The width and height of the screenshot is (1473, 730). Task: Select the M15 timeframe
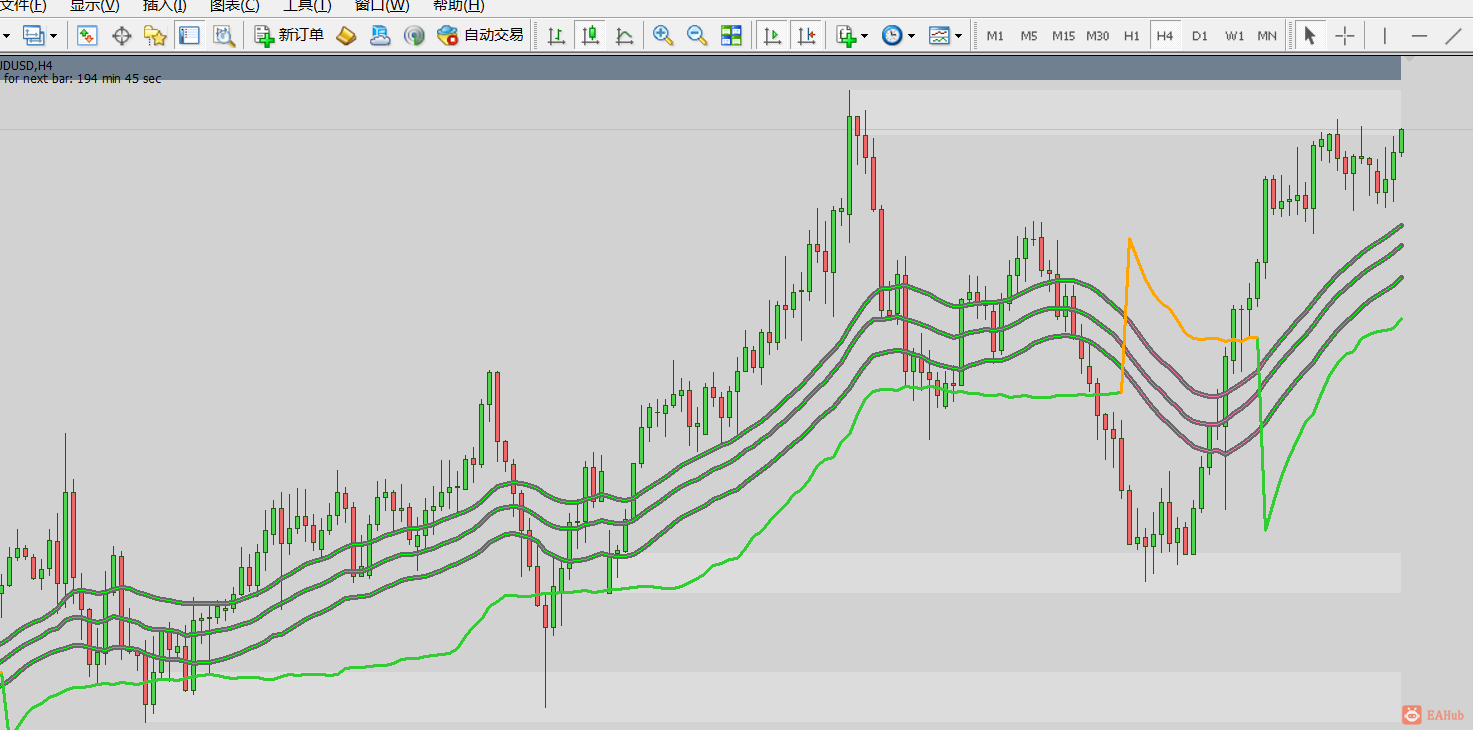1063,36
